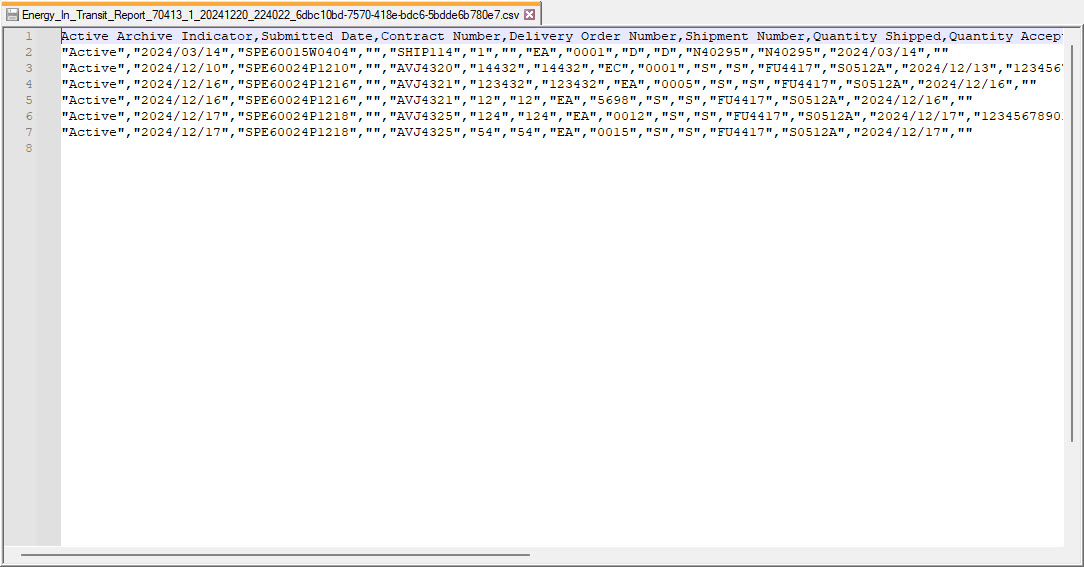Image resolution: width=1084 pixels, height=567 pixels.
Task: Click "Quantity Shipped" in the header line
Action: click(877, 36)
